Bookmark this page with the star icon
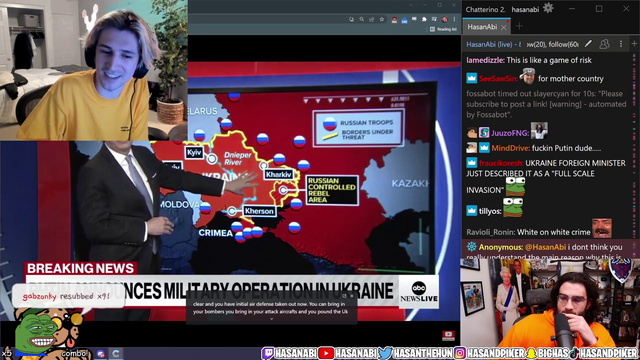The image size is (640, 360). [382, 19]
